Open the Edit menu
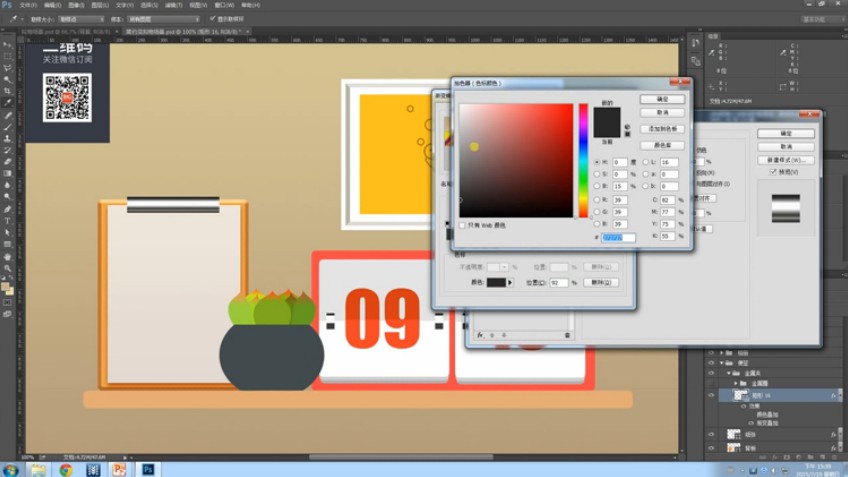The width and height of the screenshot is (848, 477). (52, 5)
